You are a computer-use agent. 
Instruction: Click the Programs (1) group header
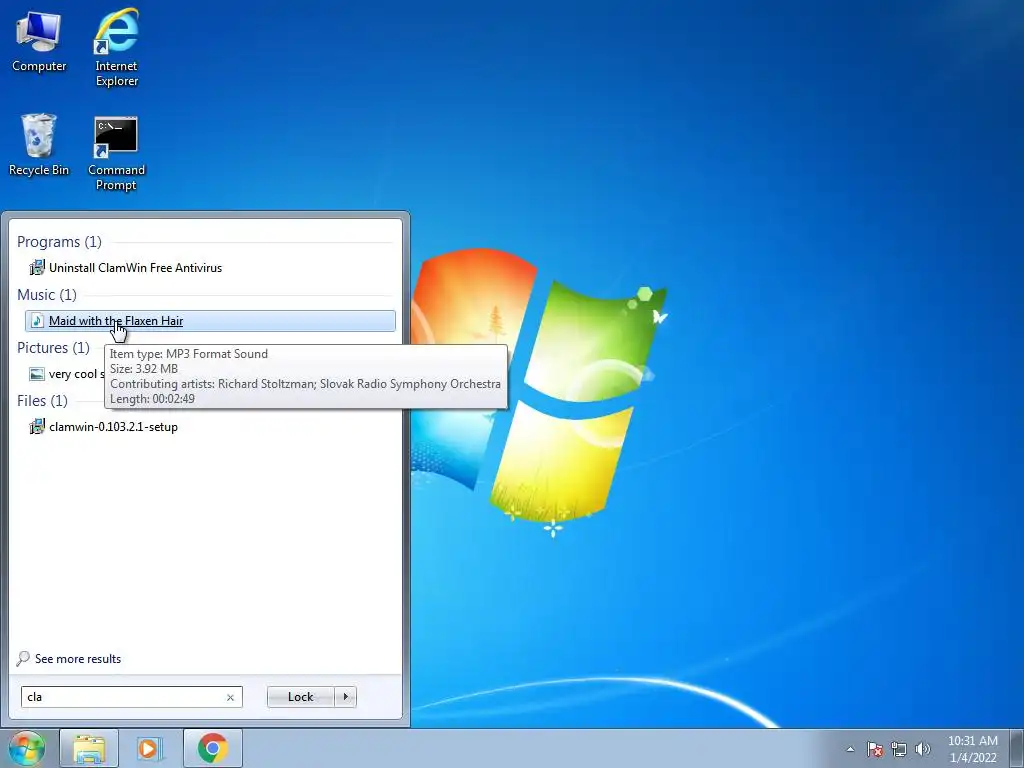coord(59,242)
